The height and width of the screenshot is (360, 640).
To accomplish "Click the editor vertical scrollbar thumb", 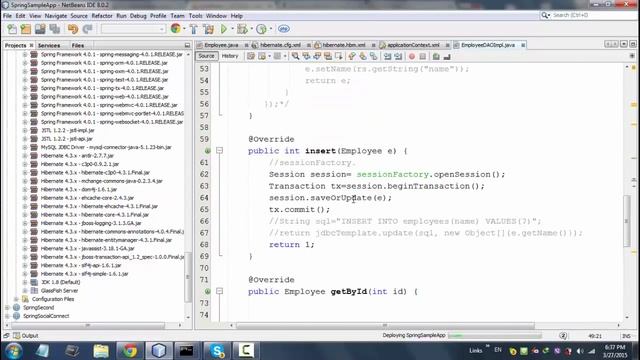I will pyautogui.click(x=627, y=221).
